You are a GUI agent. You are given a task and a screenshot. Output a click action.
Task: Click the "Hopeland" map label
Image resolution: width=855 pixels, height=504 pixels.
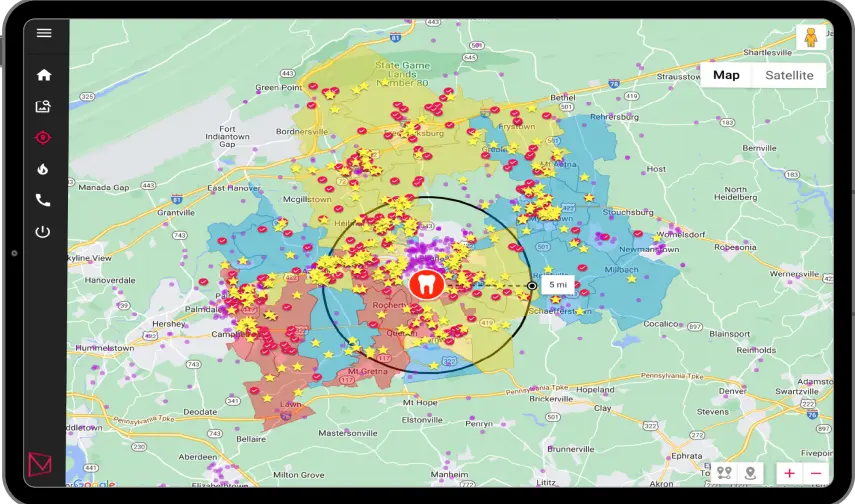595,389
